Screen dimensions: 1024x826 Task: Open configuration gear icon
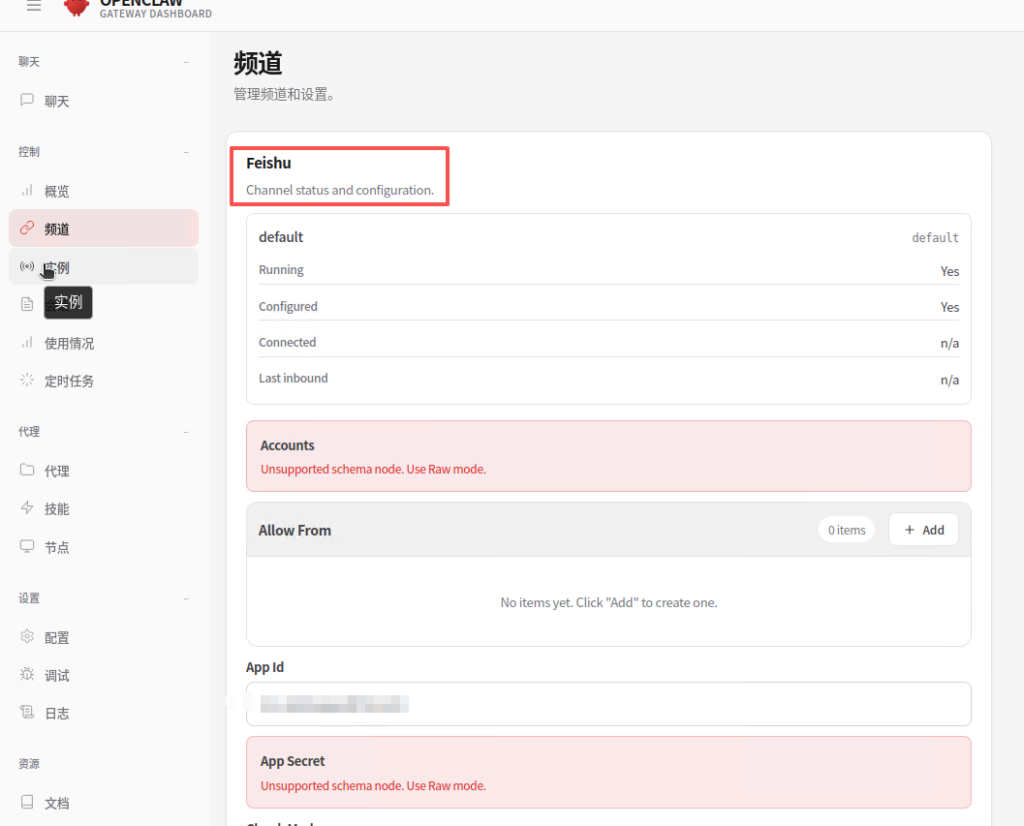point(27,637)
